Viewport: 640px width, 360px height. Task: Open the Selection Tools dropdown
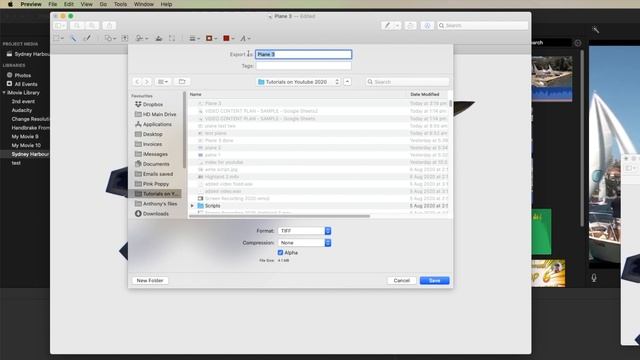coord(59,38)
